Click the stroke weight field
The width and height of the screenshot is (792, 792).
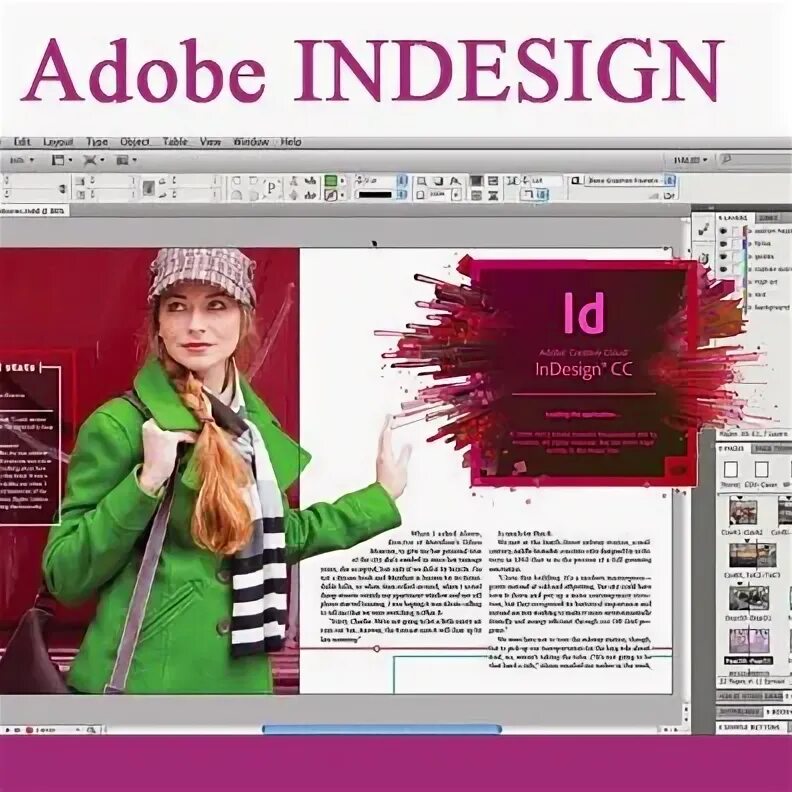(379, 180)
